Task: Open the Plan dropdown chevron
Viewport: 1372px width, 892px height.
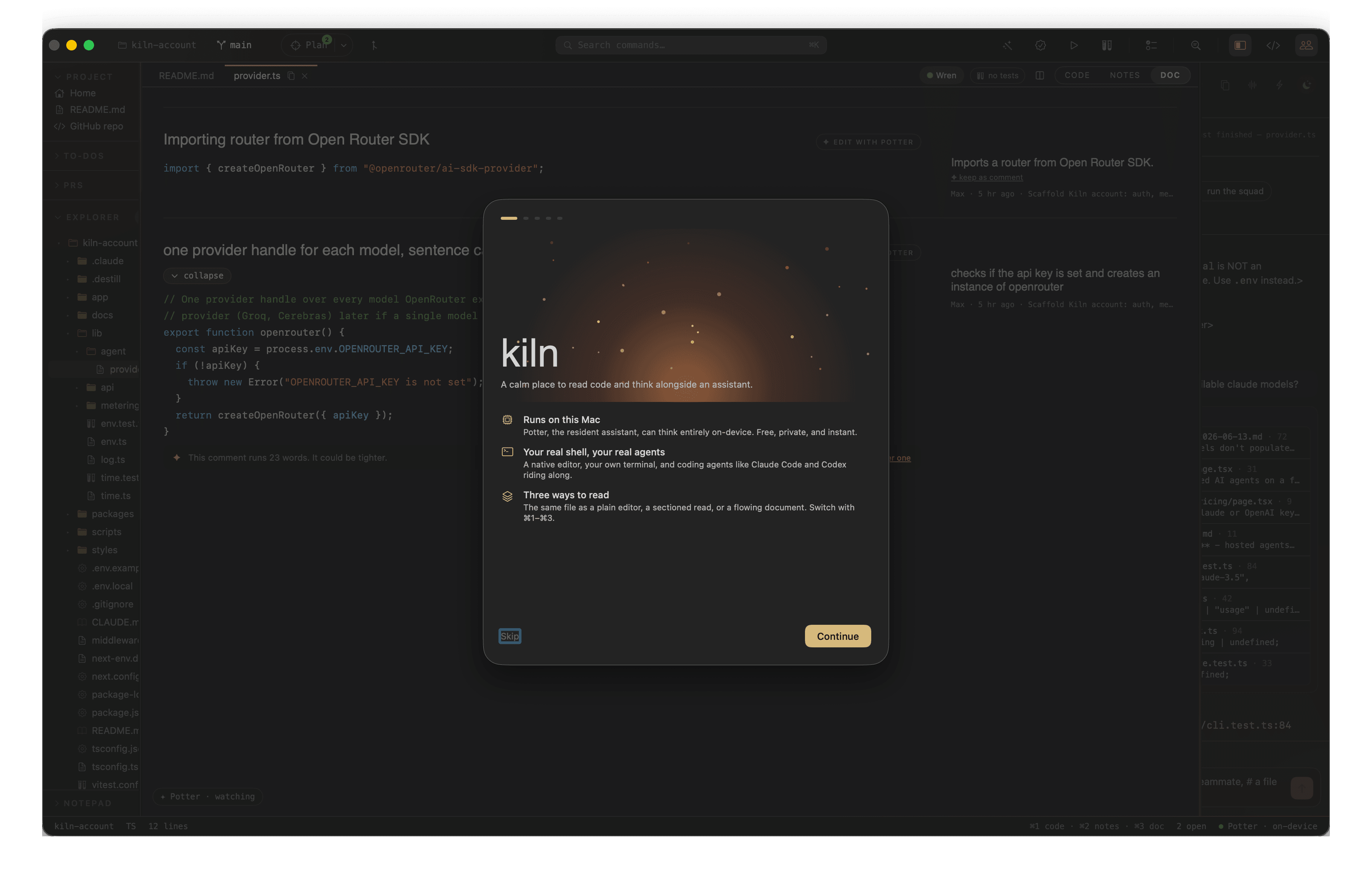Action: pyautogui.click(x=344, y=45)
